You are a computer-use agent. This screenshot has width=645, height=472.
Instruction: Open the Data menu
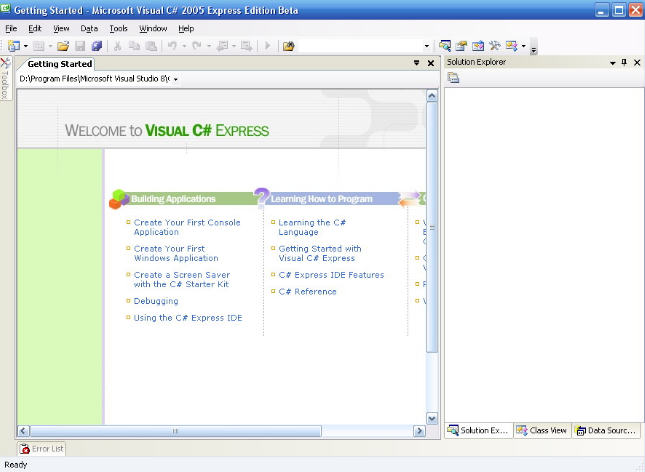[x=89, y=28]
